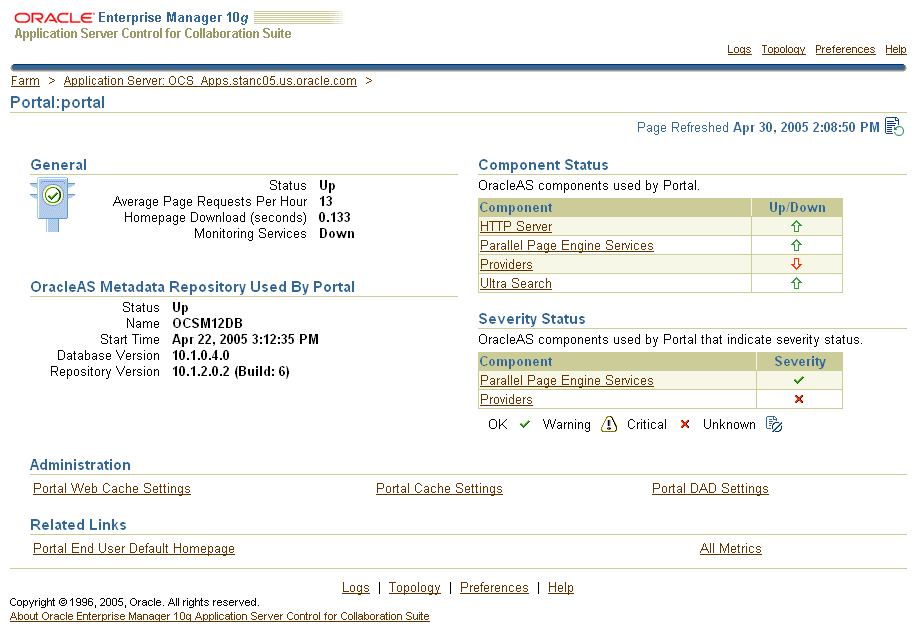Screen dimensions: 917x641
Task: Click the green up arrow for Ultra Search
Action: click(x=796, y=283)
